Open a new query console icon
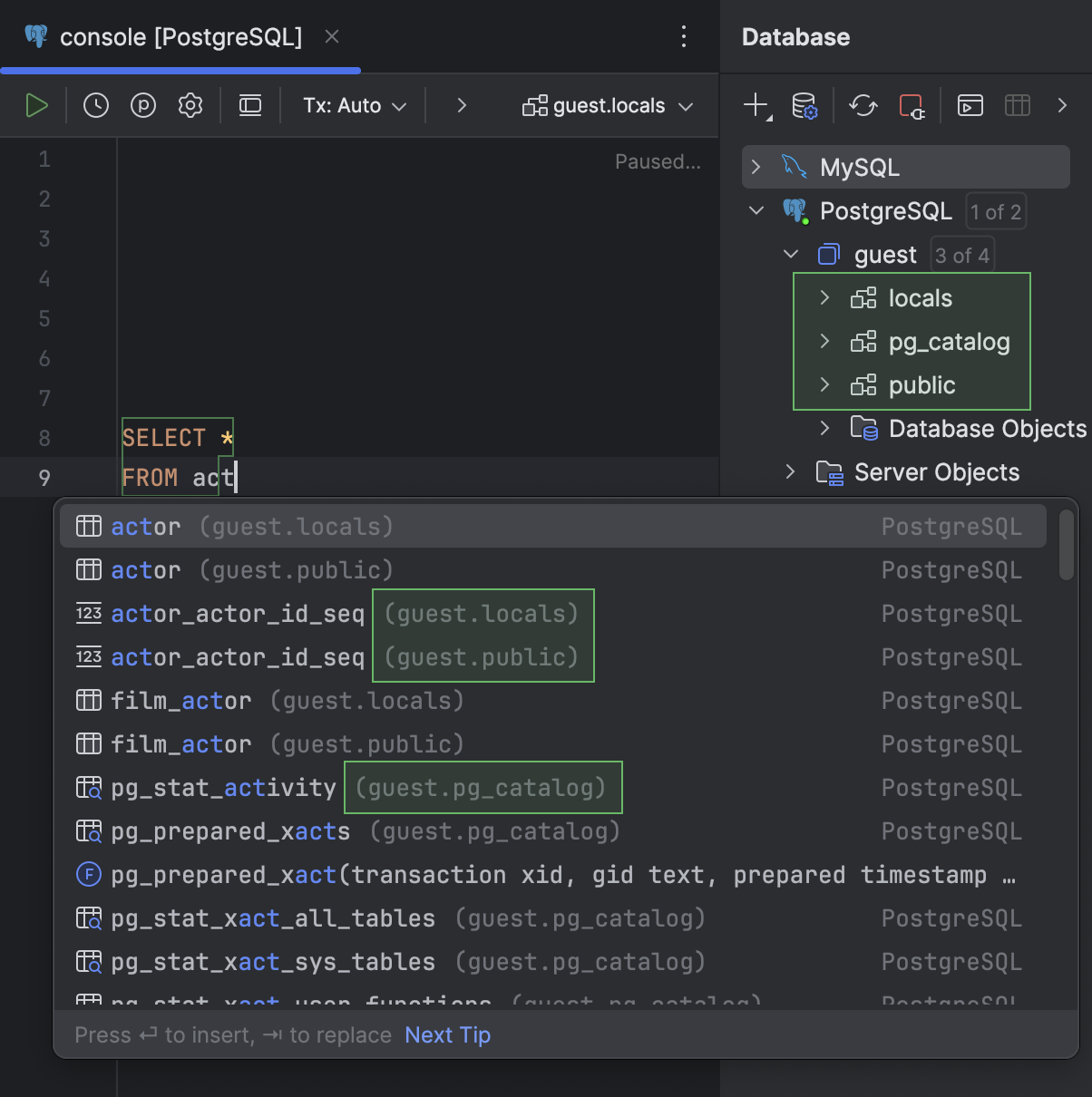 coord(970,105)
